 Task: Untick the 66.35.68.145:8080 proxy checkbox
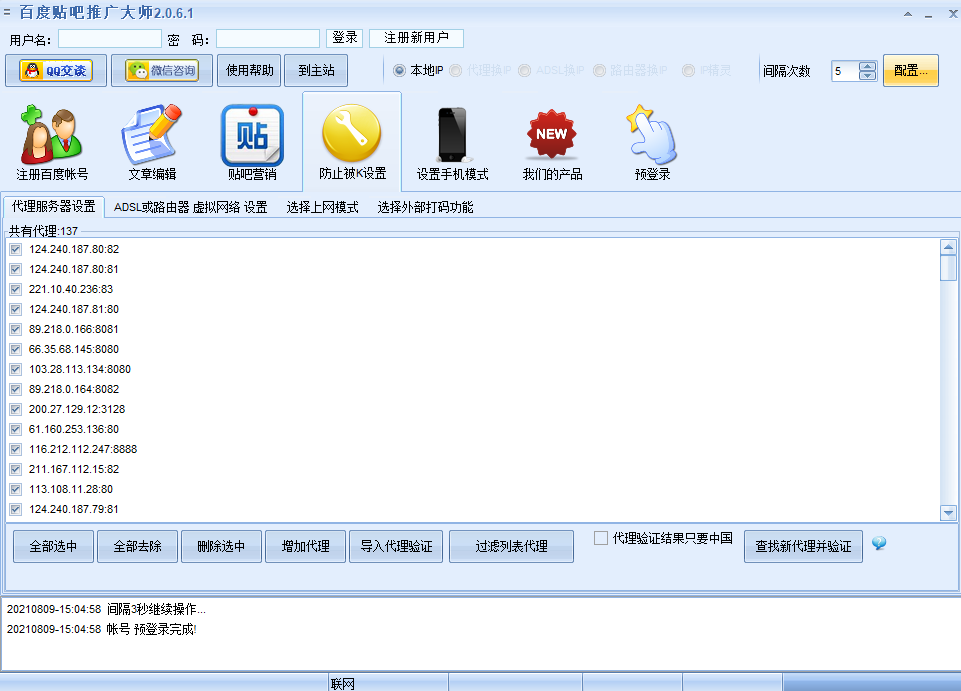[x=16, y=349]
